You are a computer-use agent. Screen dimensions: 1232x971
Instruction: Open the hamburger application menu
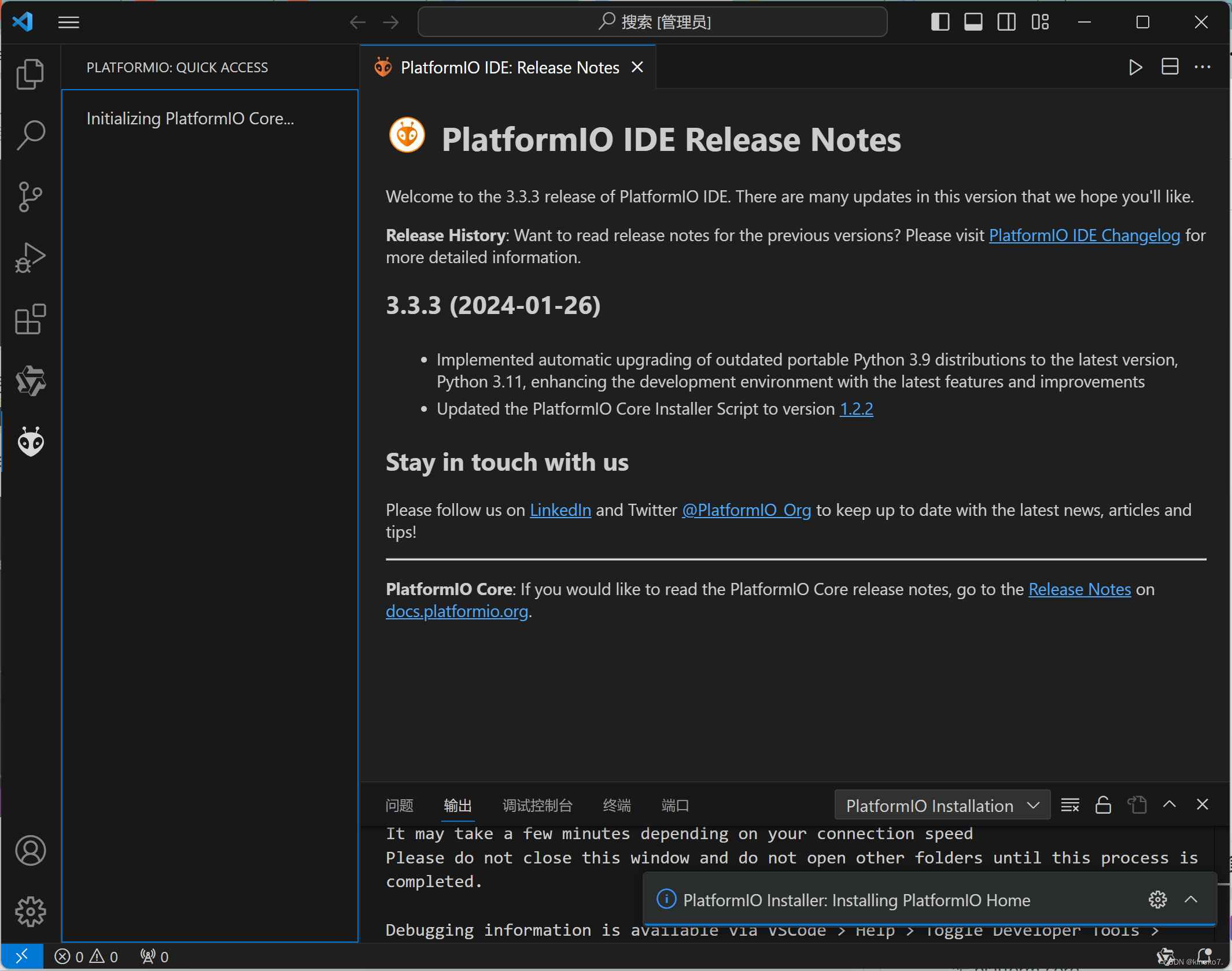69,23
